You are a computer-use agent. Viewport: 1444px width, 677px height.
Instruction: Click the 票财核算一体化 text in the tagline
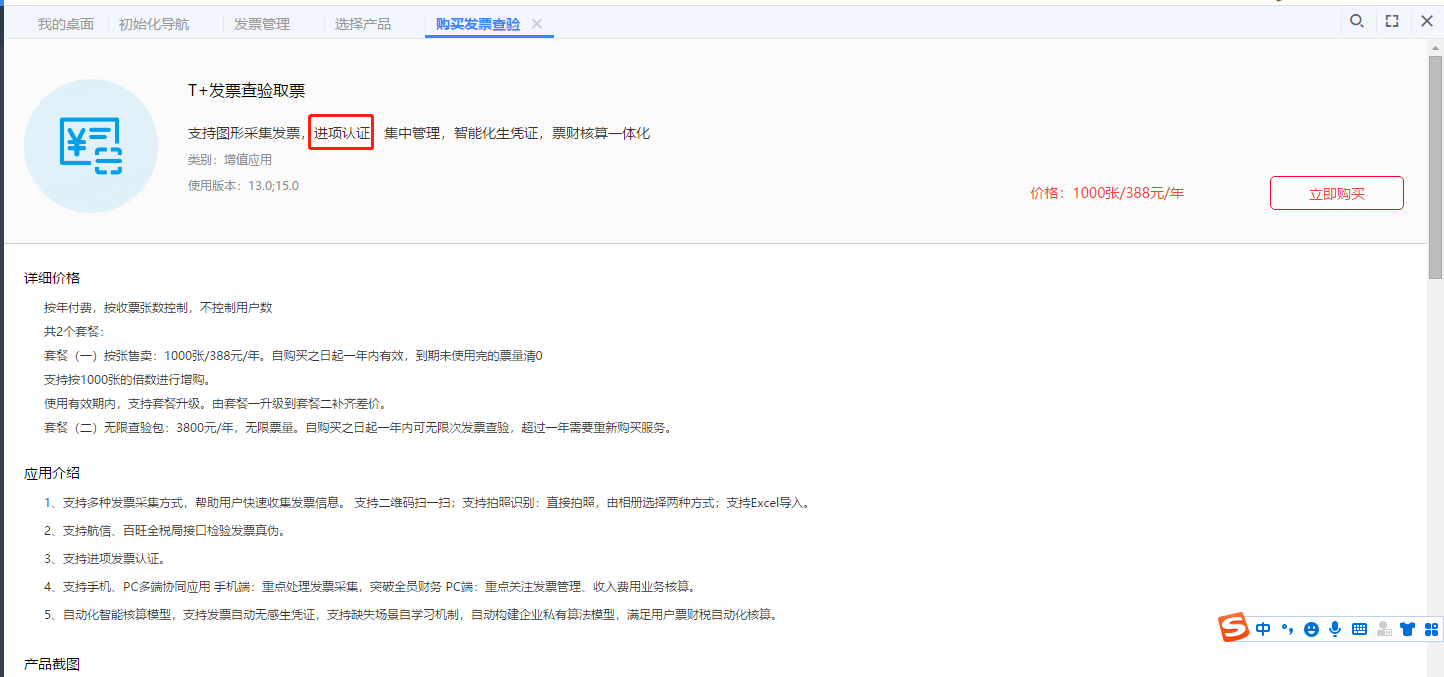coord(601,133)
